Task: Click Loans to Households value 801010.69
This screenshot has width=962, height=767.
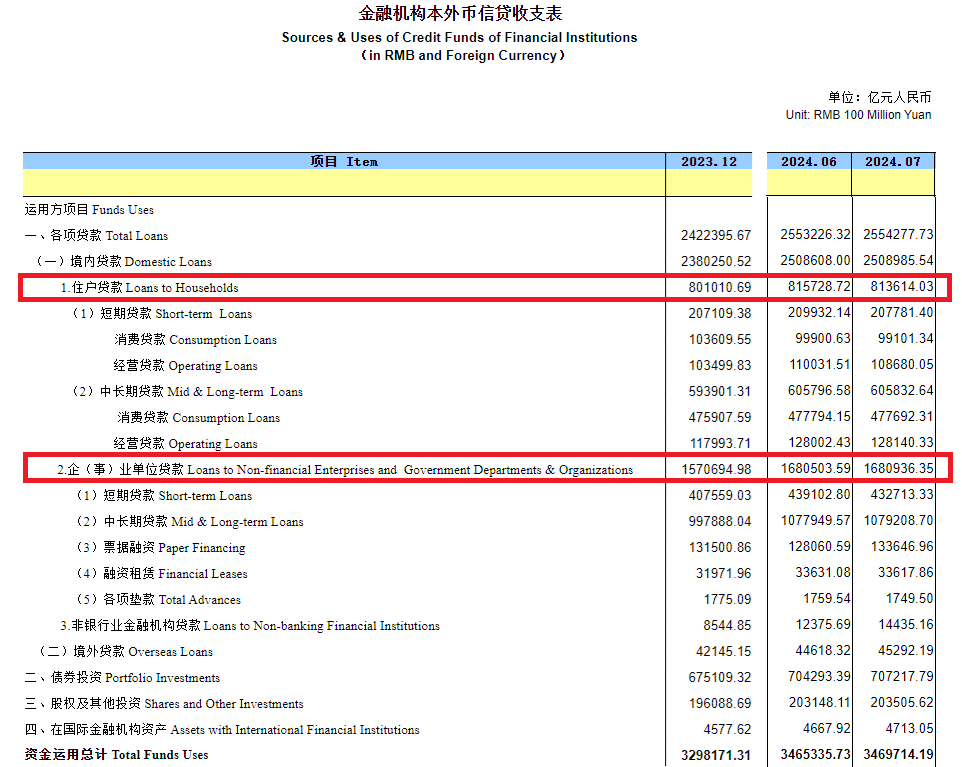Action: pyautogui.click(x=720, y=287)
